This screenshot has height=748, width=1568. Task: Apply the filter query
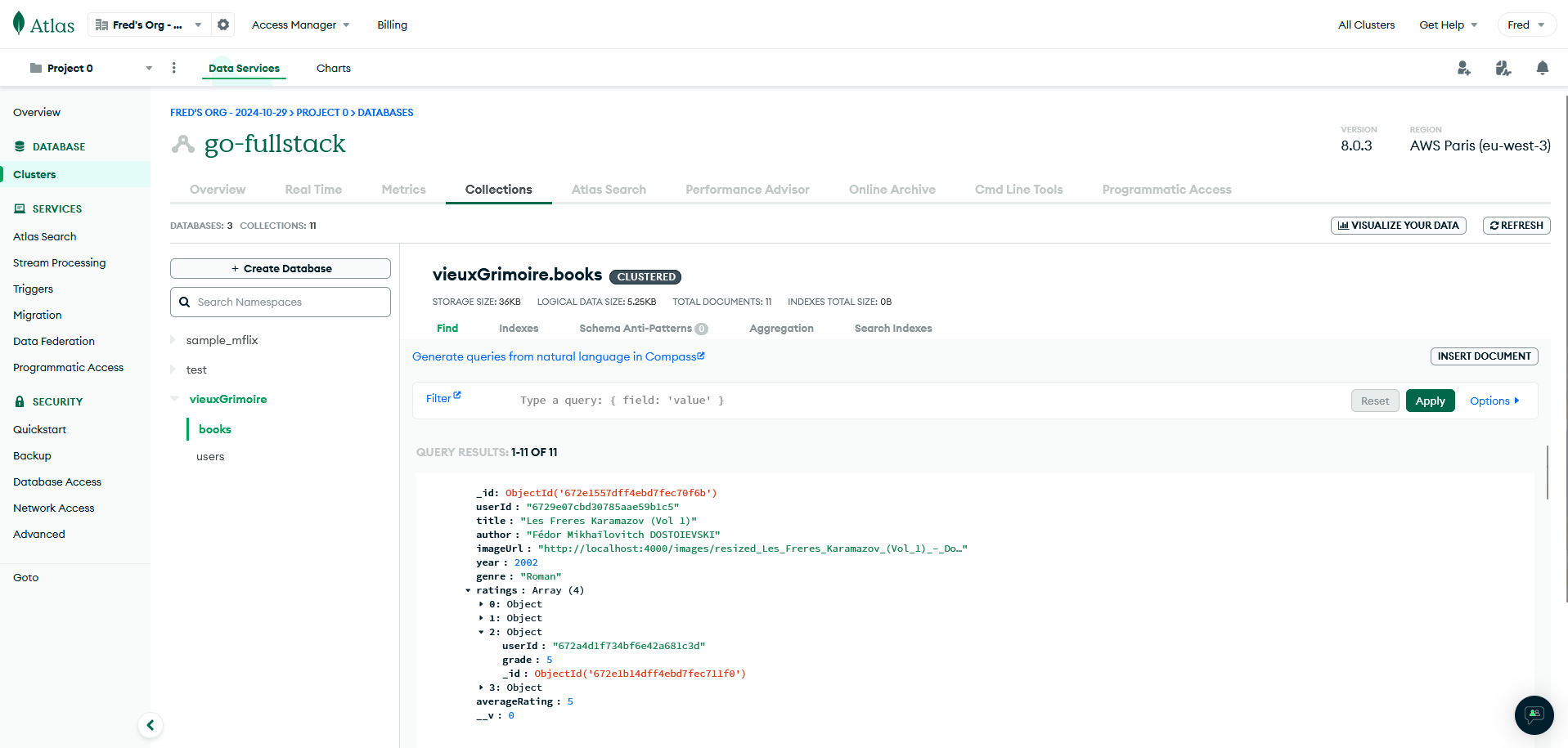point(1430,401)
